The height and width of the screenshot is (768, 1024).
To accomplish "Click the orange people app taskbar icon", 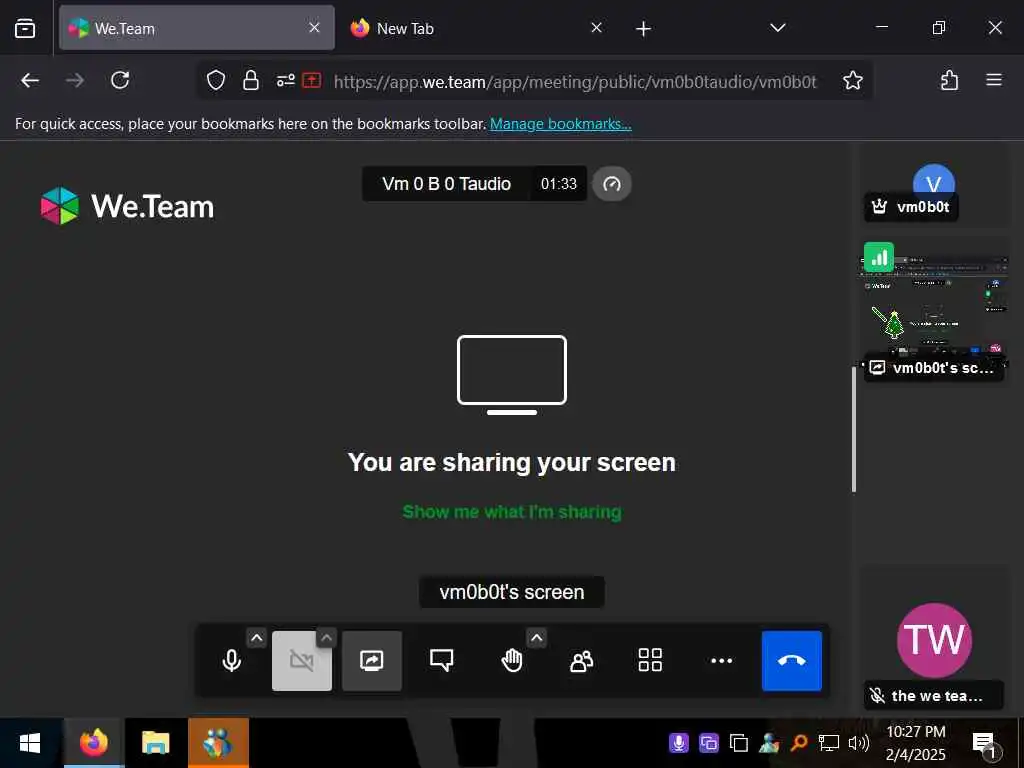I will tap(218, 743).
